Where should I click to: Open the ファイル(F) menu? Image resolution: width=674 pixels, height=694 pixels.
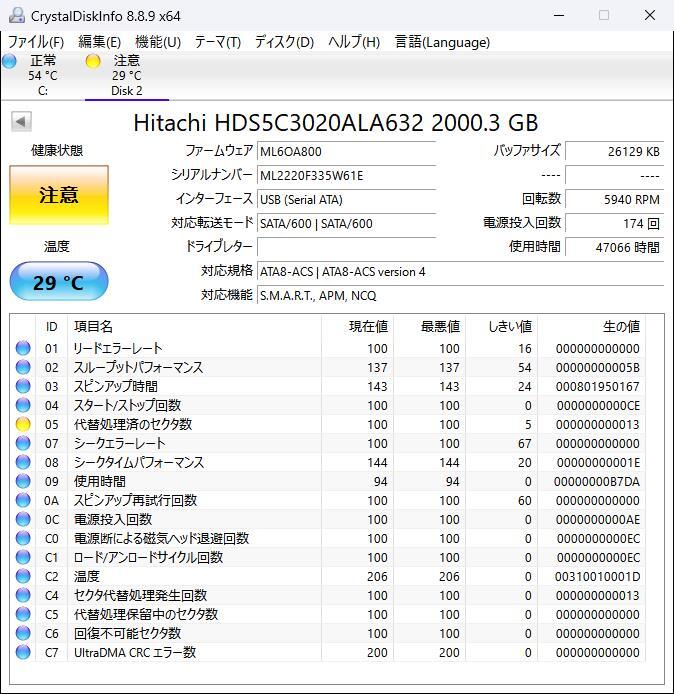click(x=36, y=42)
